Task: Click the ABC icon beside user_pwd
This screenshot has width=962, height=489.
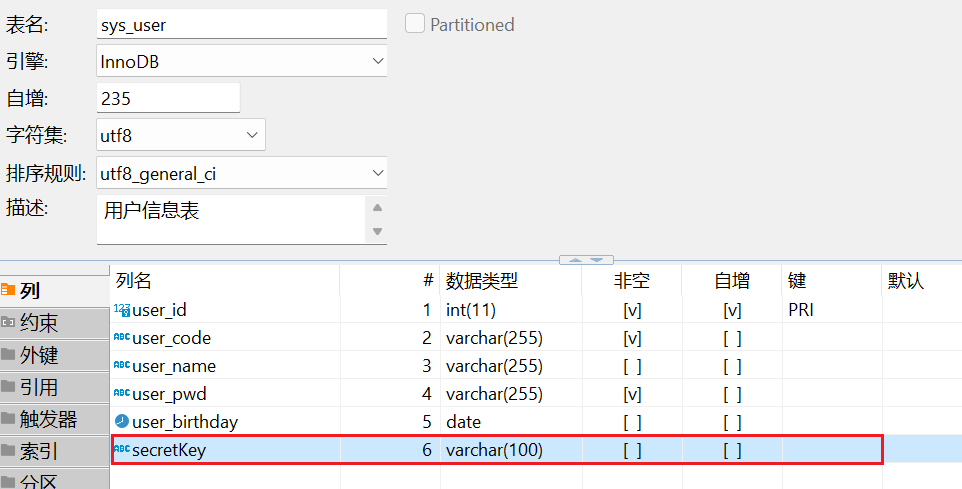Action: (121, 393)
